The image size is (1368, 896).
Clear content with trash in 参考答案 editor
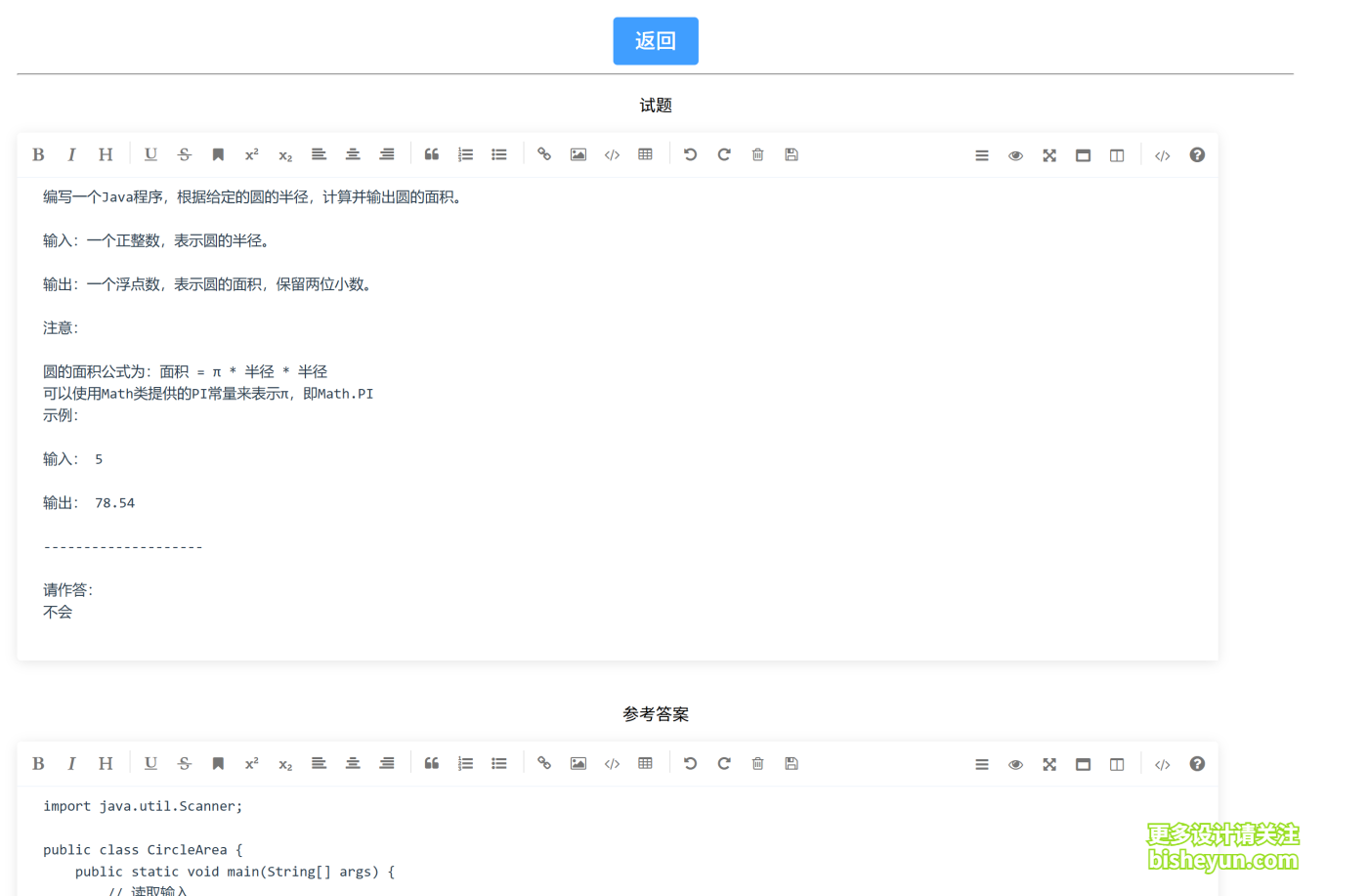pos(757,763)
